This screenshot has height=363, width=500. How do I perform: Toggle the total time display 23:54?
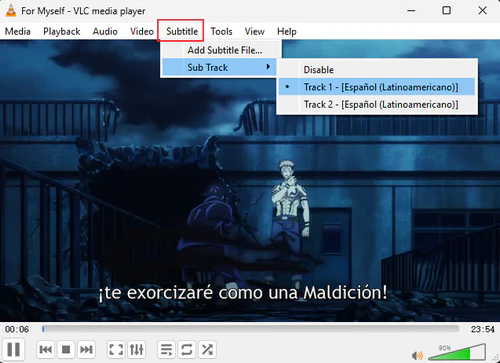coord(482,329)
